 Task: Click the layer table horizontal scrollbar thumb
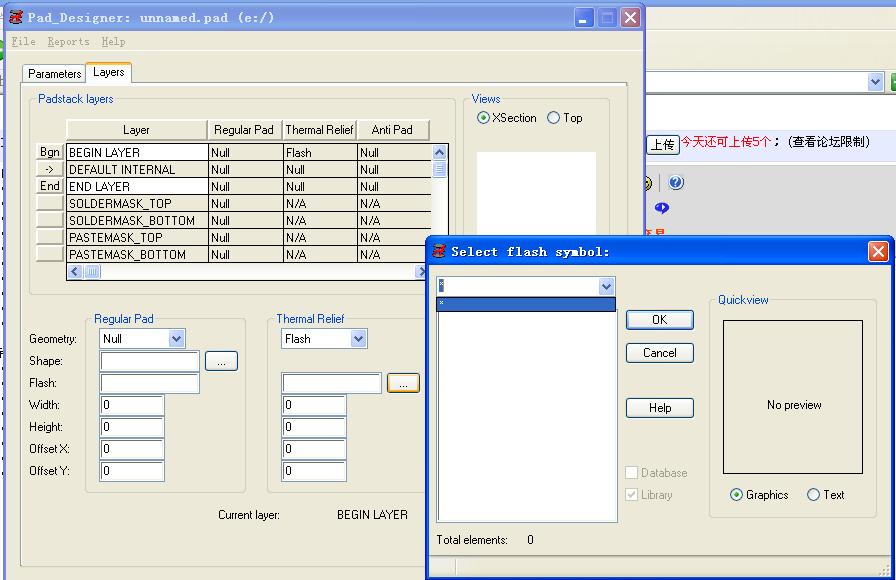91,272
